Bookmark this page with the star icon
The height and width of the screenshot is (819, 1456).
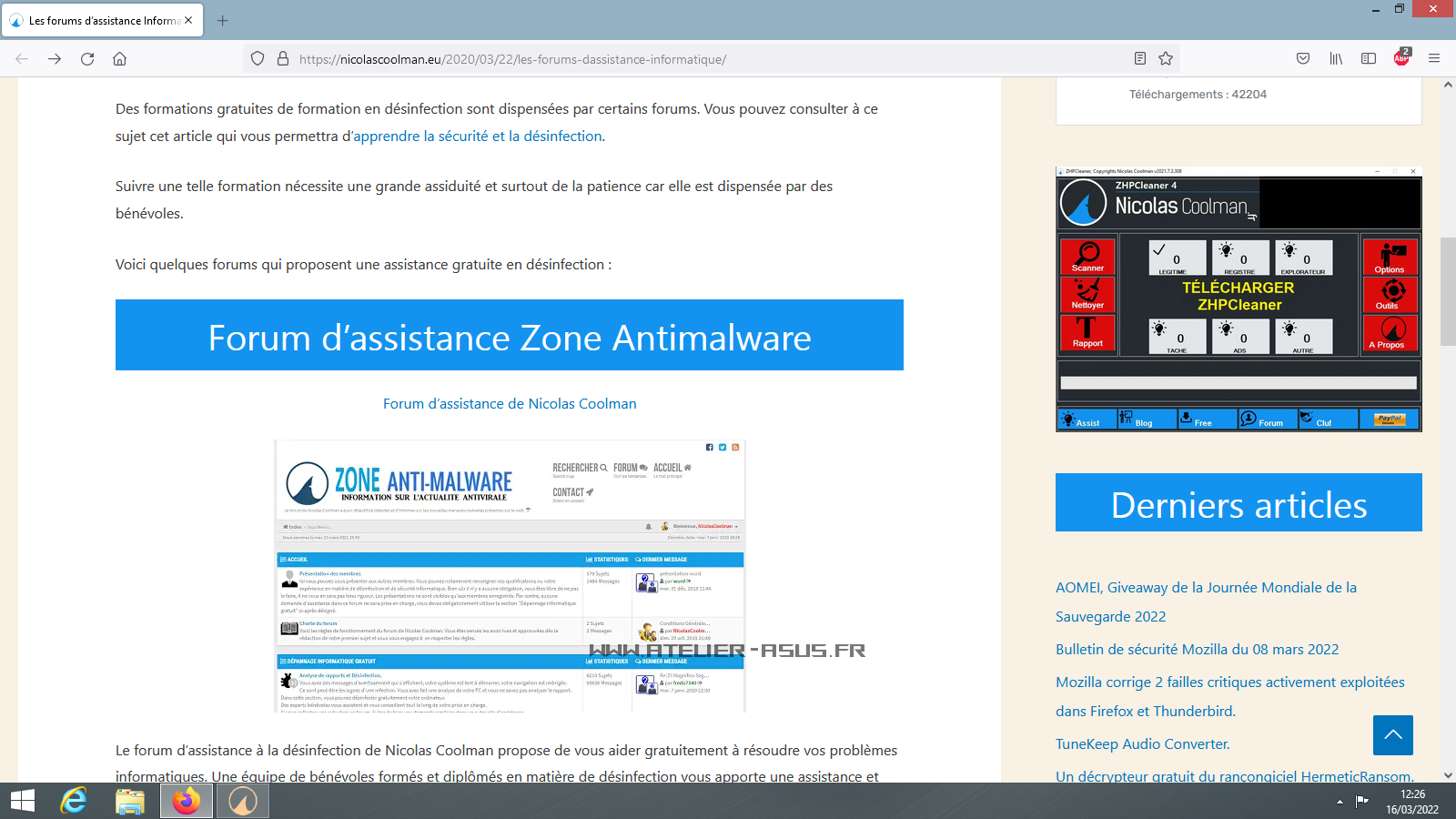[x=1166, y=59]
